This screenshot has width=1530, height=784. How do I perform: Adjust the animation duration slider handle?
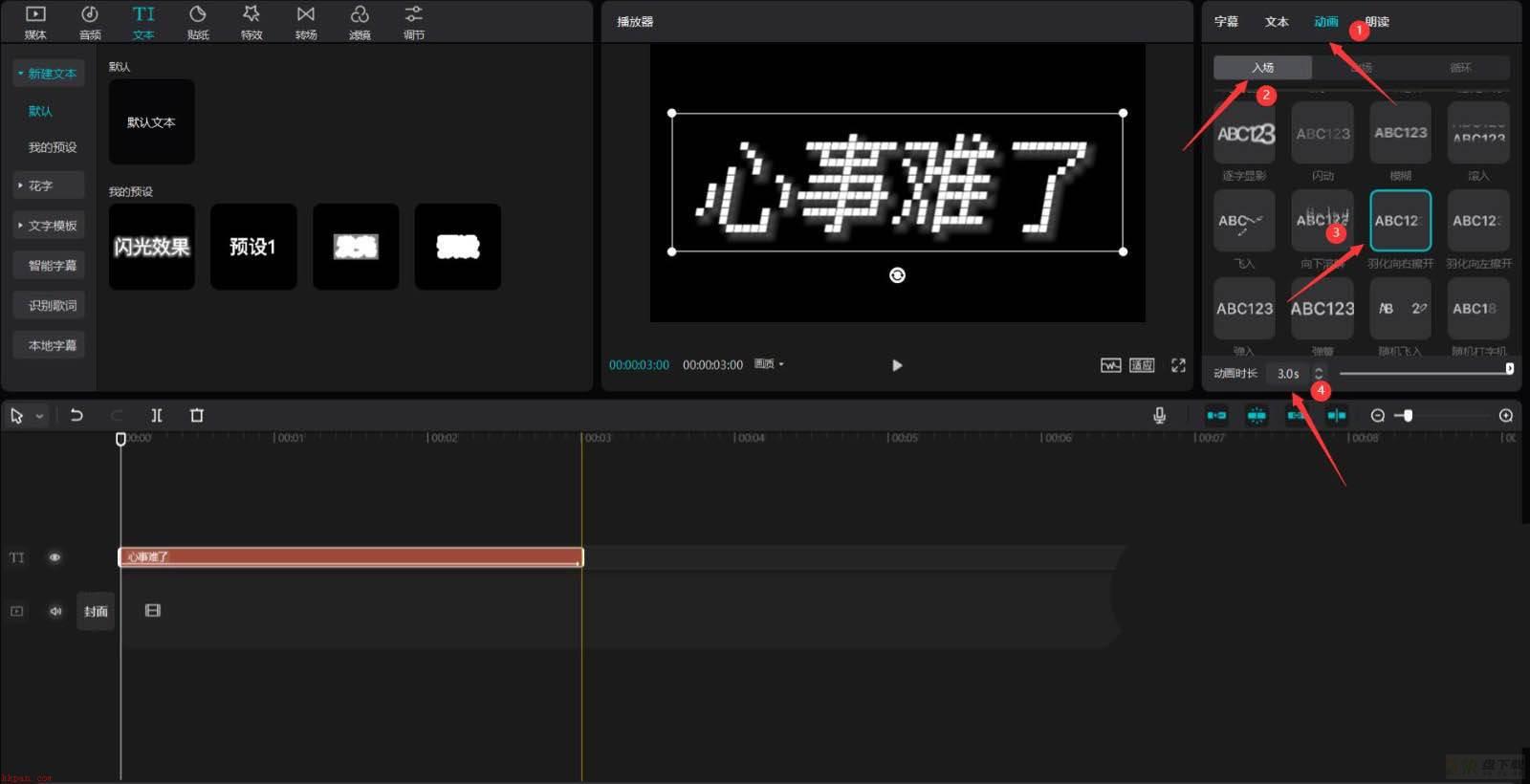pyautogui.click(x=1509, y=368)
